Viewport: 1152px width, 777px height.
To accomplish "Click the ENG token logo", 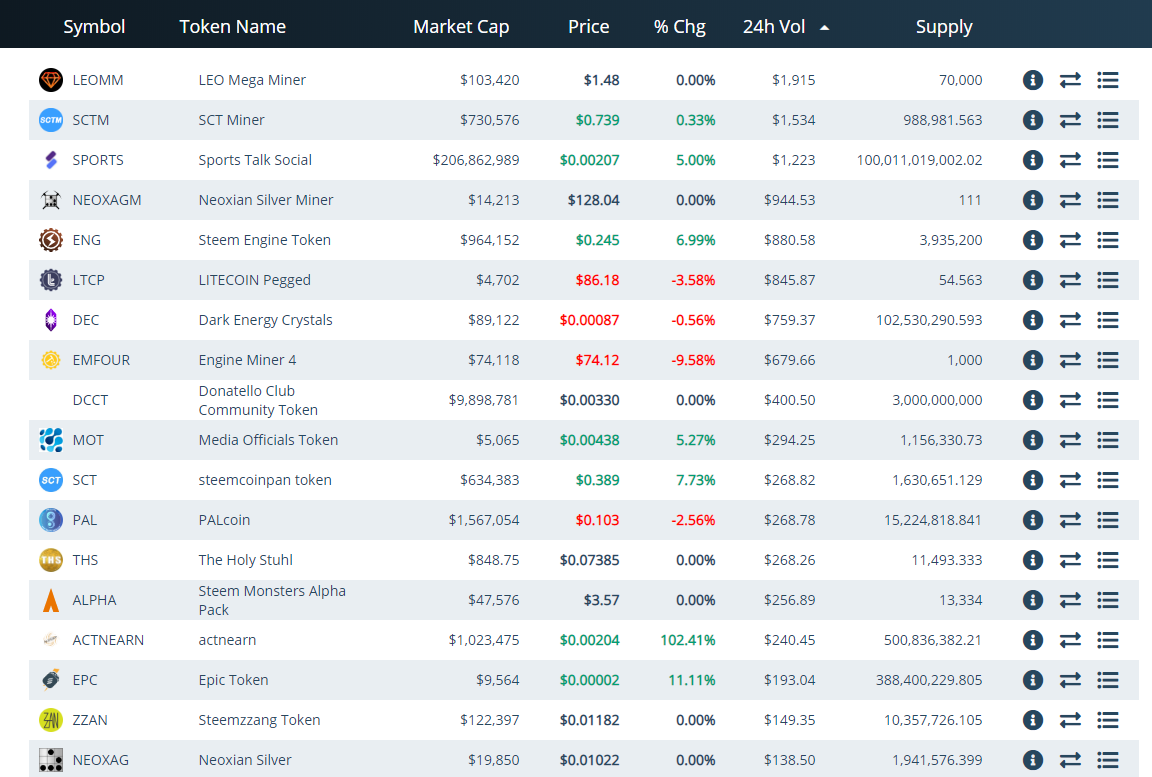I will [51, 240].
